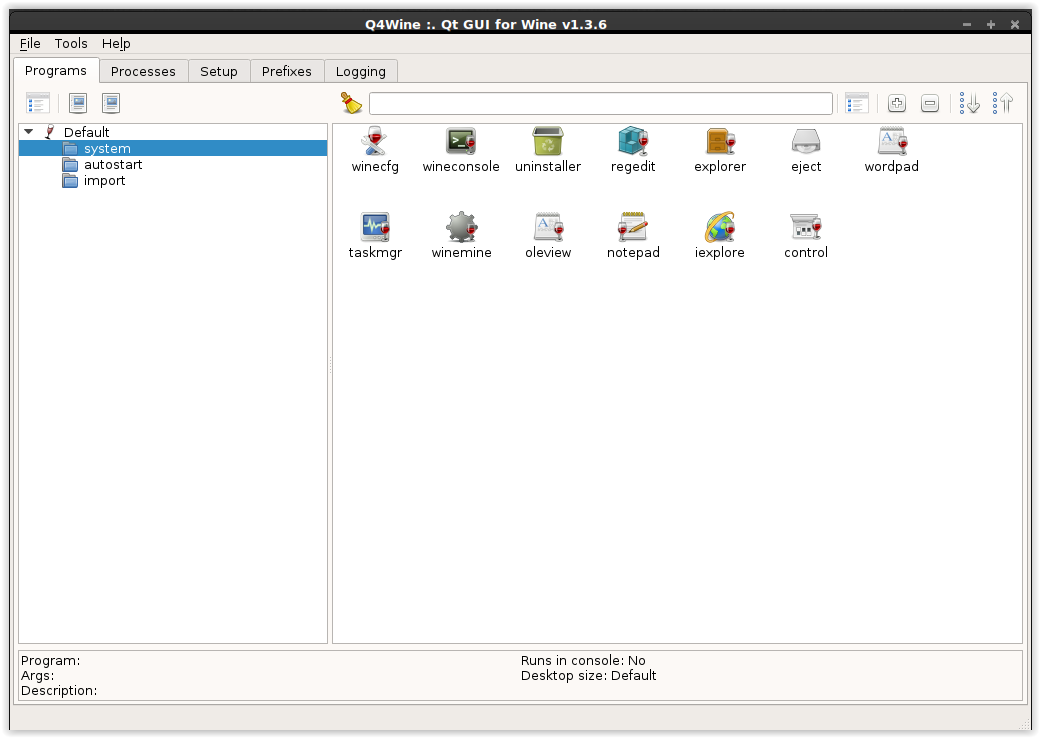Image resolution: width=1040 pixels, height=738 pixels.
Task: Click the broom clear-filter icon
Action: [x=351, y=103]
